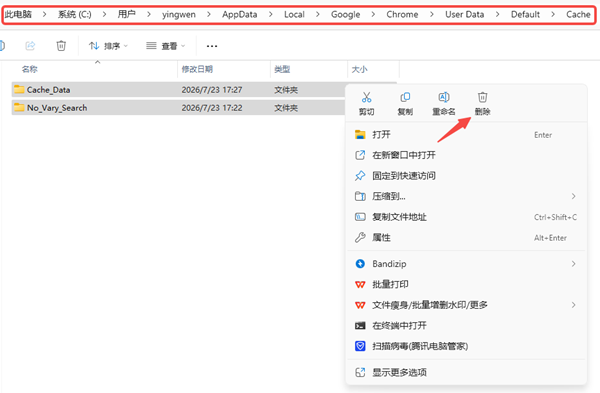
Task: Click the Delete trash icon in context menu
Action: coord(482,97)
